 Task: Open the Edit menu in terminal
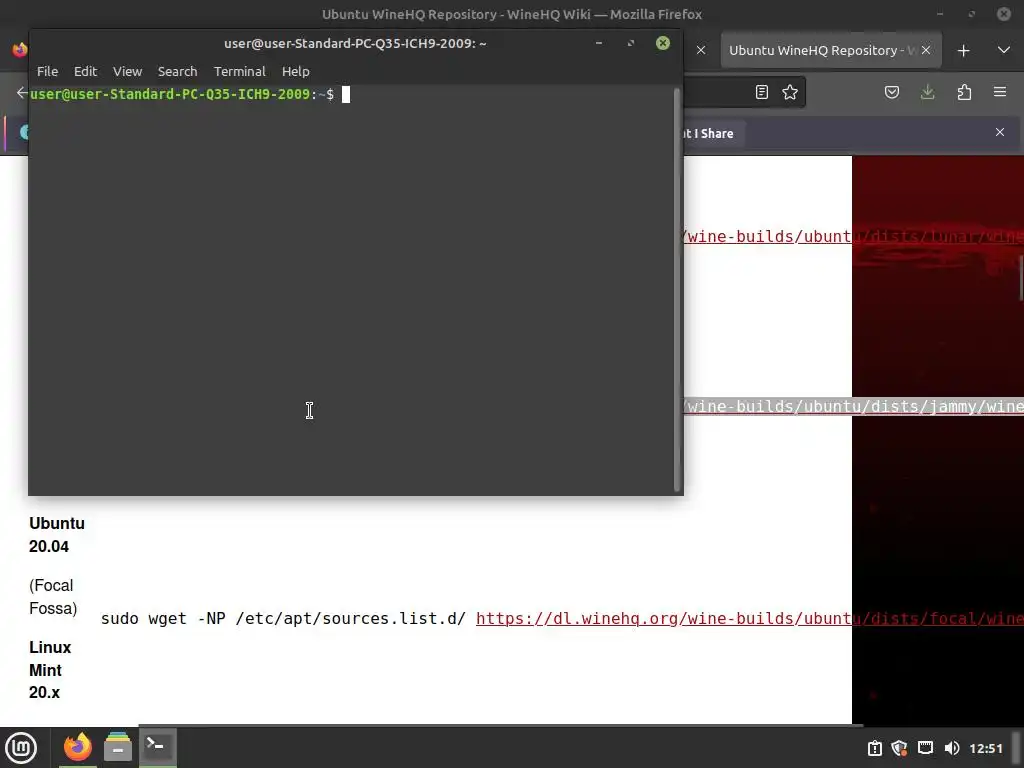point(85,71)
